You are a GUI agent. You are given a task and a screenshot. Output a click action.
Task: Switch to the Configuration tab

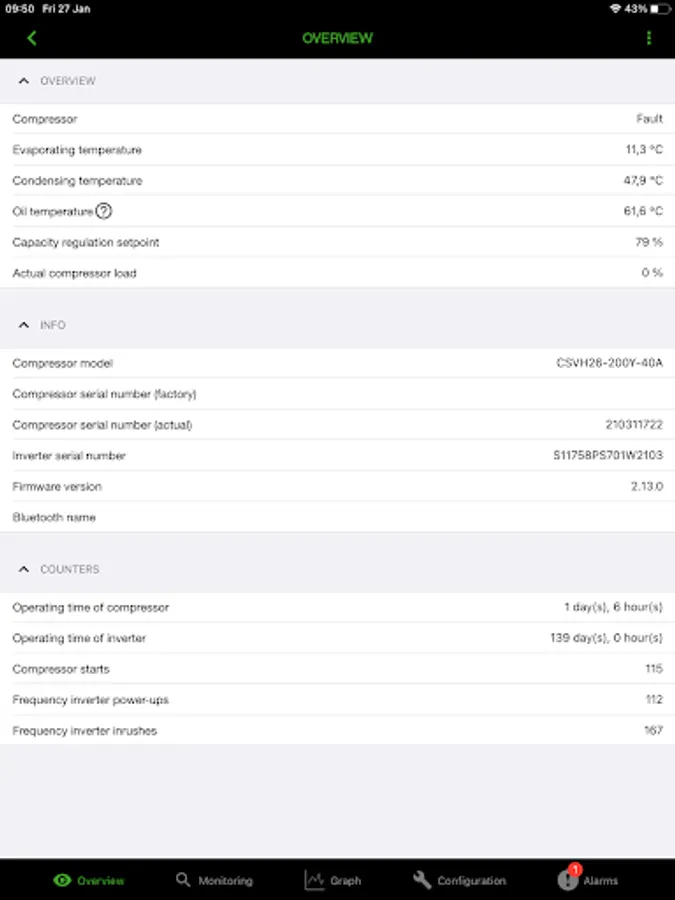point(471,881)
